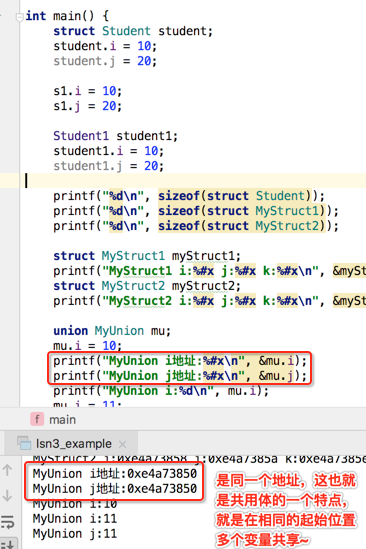Click console output "MyUnion j:11"

(x=75, y=534)
